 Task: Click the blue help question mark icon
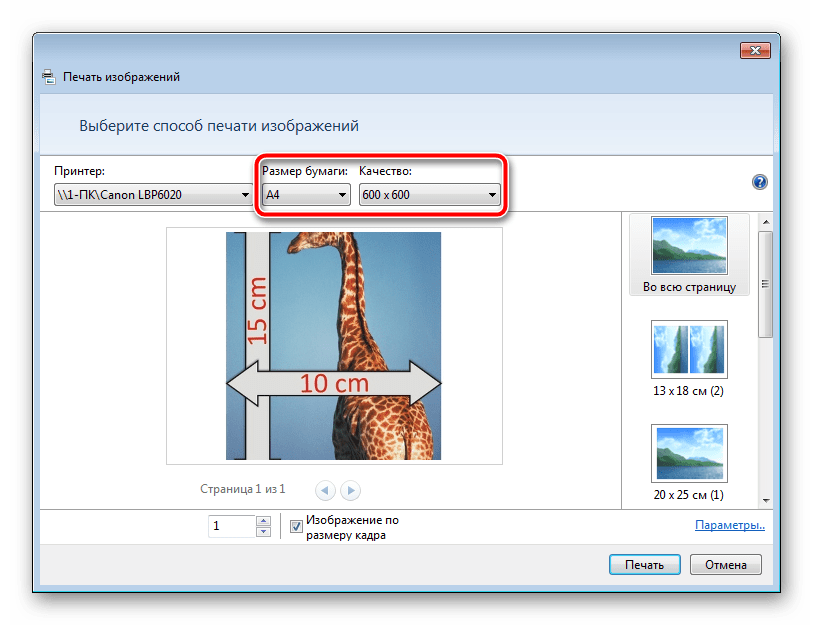[759, 182]
